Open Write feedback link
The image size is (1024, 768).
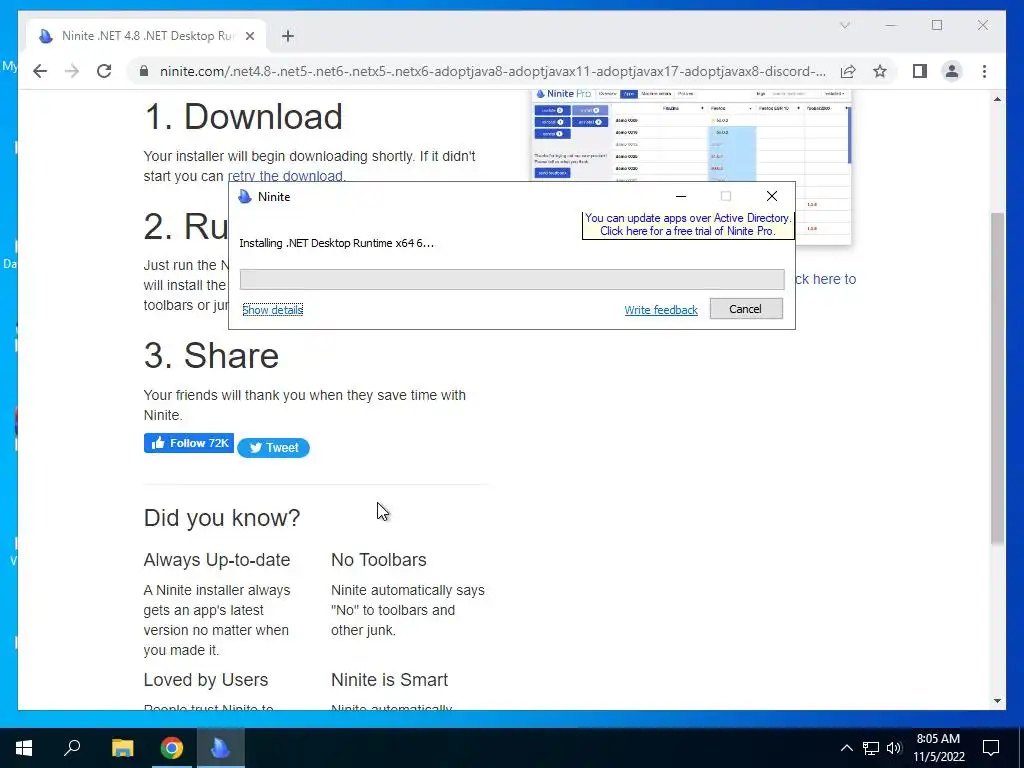click(x=661, y=310)
